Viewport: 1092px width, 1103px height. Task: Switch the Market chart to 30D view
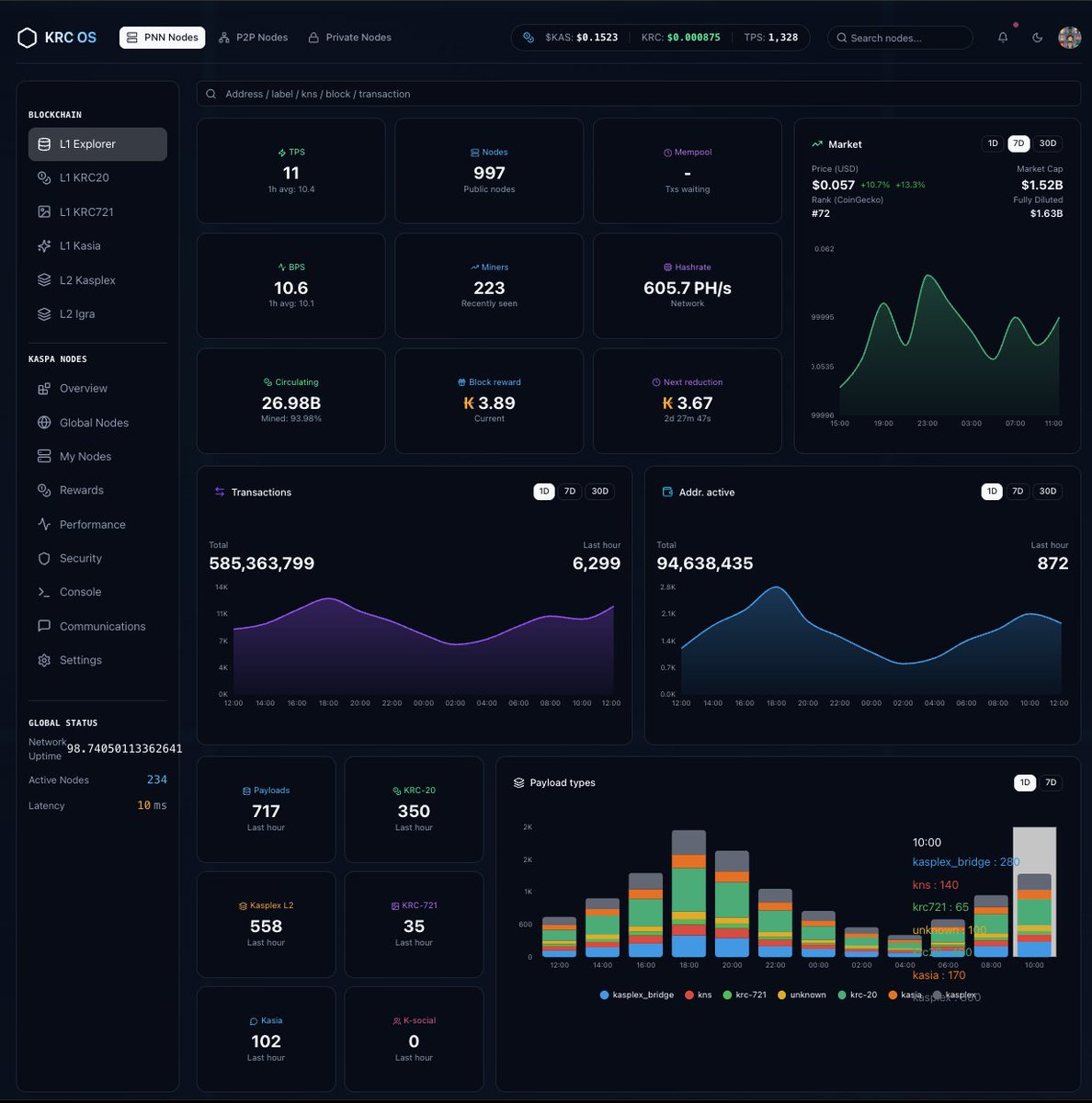pos(1046,143)
